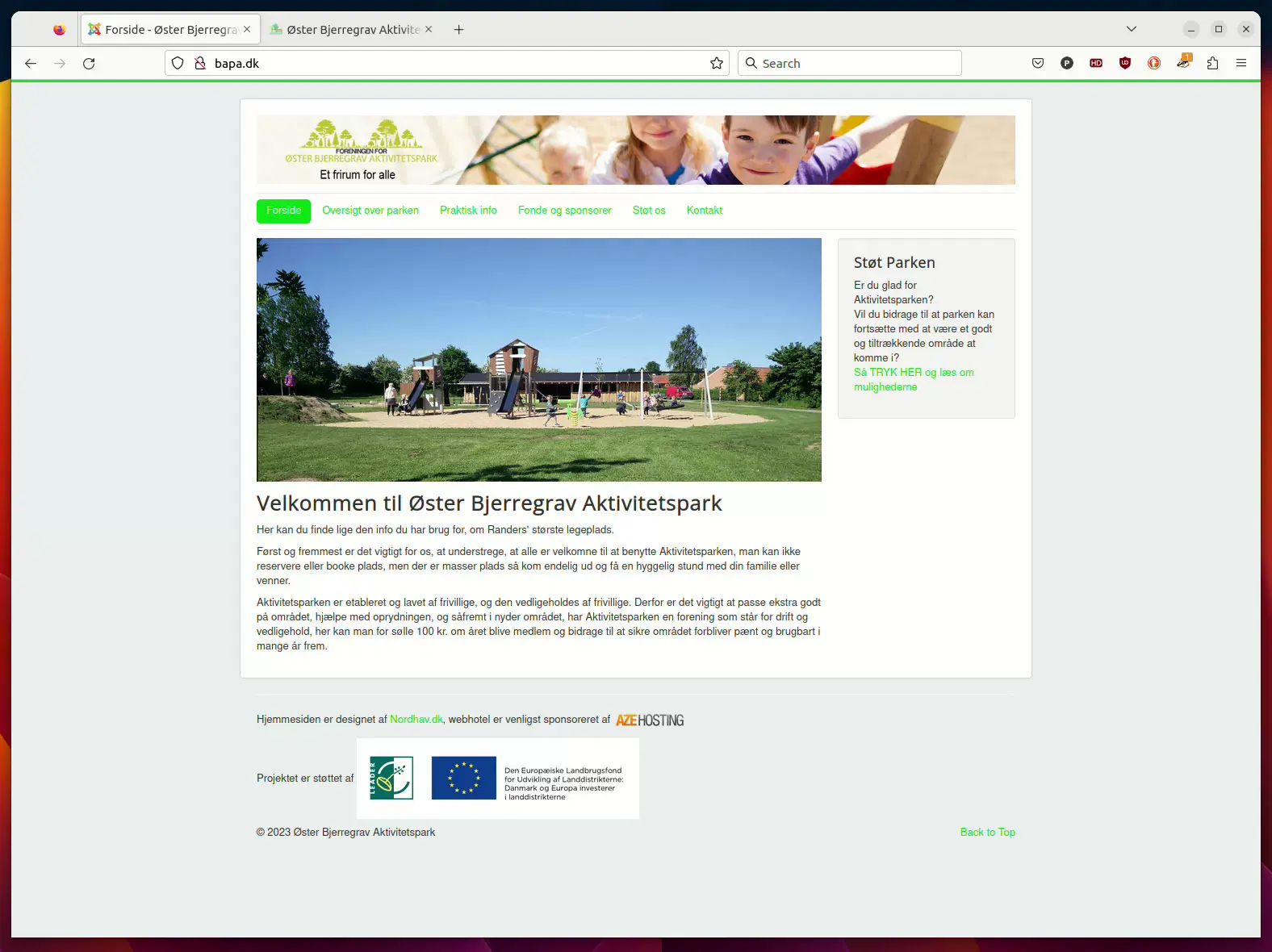Open a new tab with plus button
Image resolution: width=1272 pixels, height=952 pixels.
[458, 30]
